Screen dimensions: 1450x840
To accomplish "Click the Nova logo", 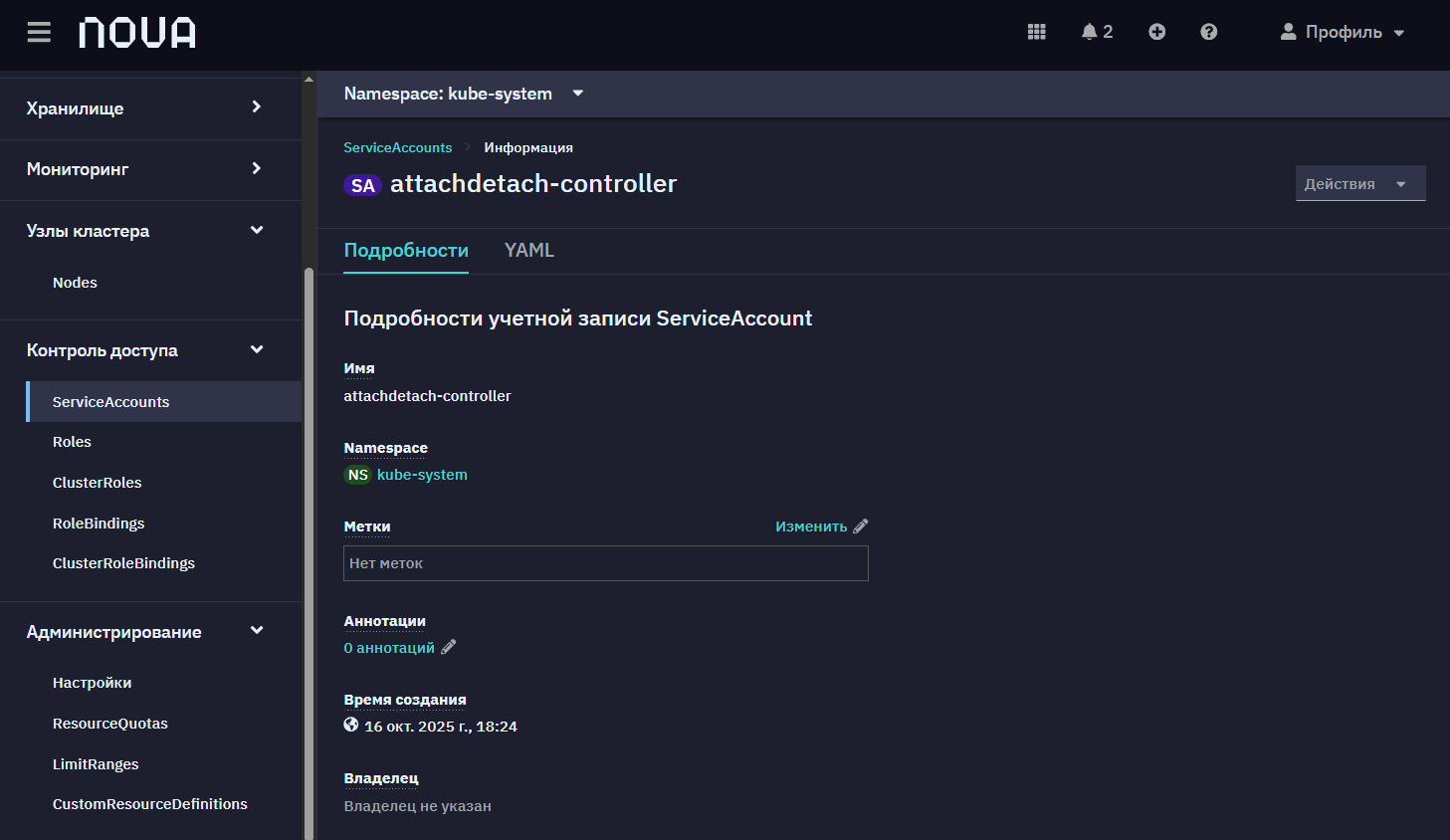I will pos(137,33).
